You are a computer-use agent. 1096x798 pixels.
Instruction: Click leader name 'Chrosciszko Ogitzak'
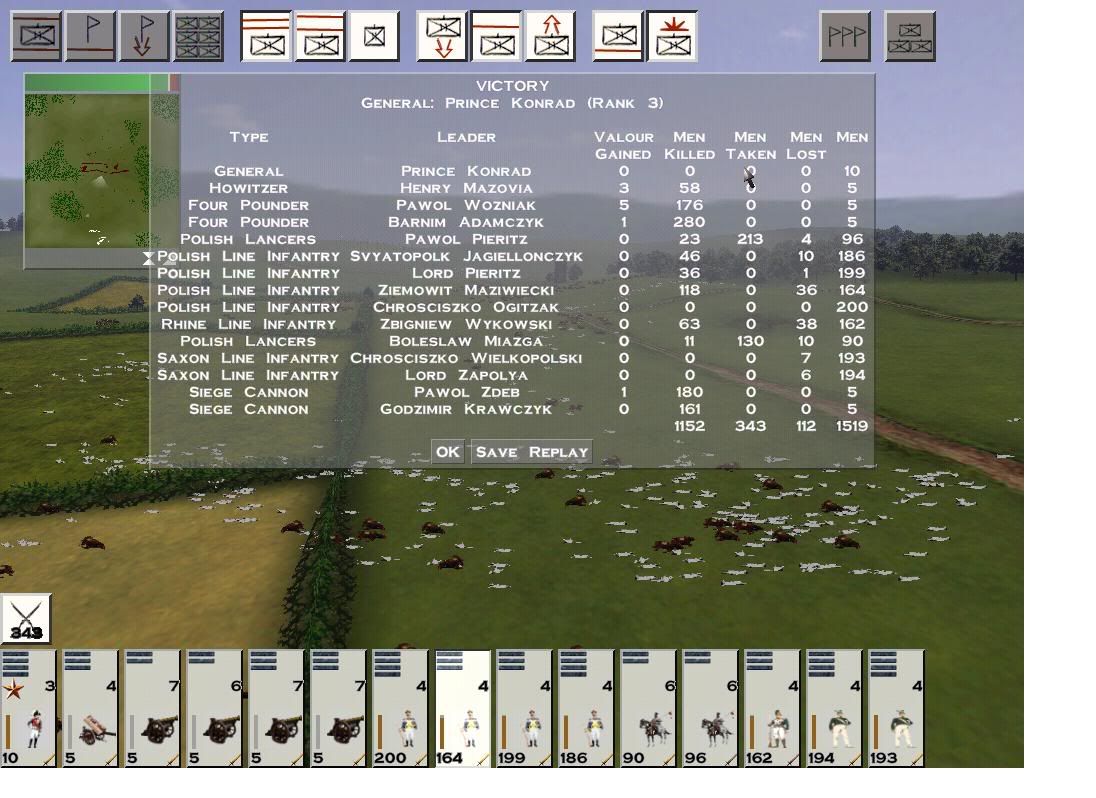pos(466,307)
